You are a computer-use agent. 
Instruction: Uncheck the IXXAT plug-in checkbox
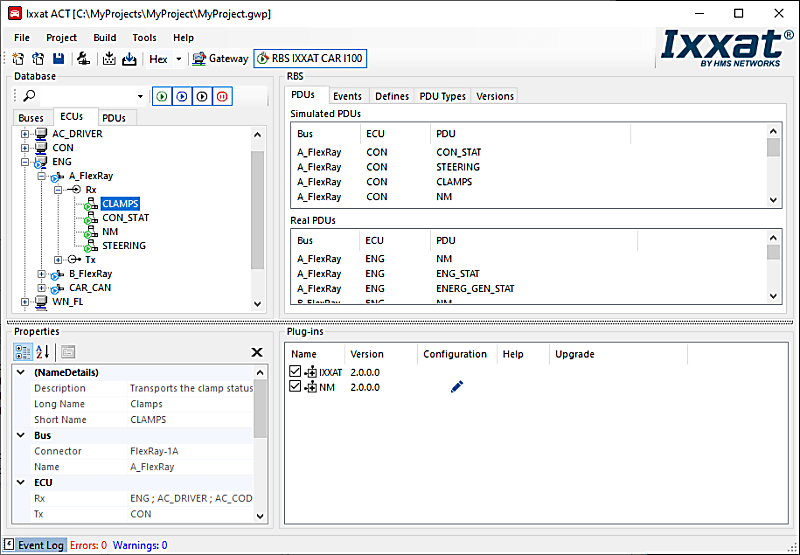(x=295, y=372)
